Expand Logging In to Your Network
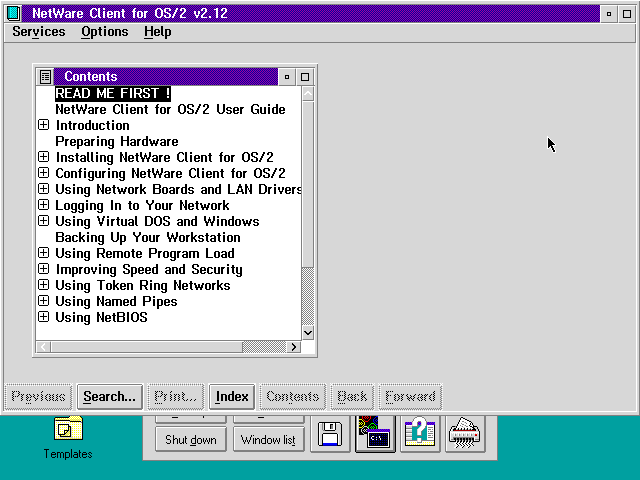Image resolution: width=640 pixels, height=480 pixels. coord(43,204)
